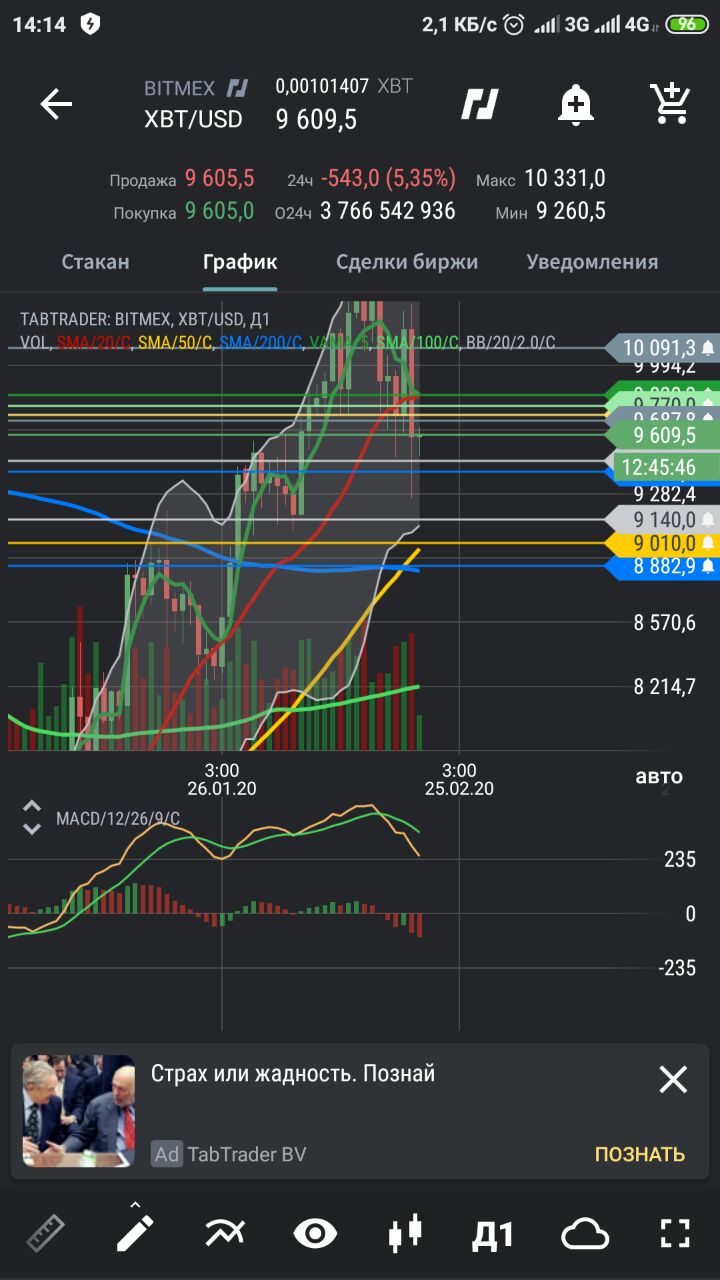Tap the status bar battery indicator
Image resolution: width=720 pixels, height=1280 pixels.
point(687,25)
